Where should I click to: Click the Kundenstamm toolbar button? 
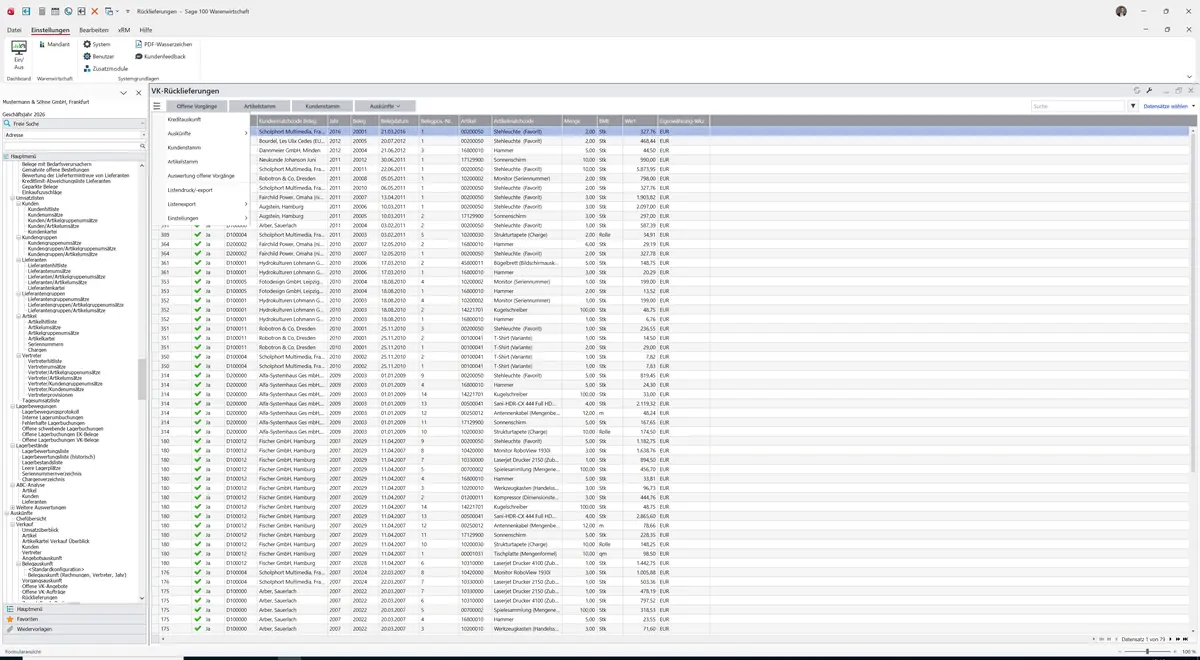point(323,106)
